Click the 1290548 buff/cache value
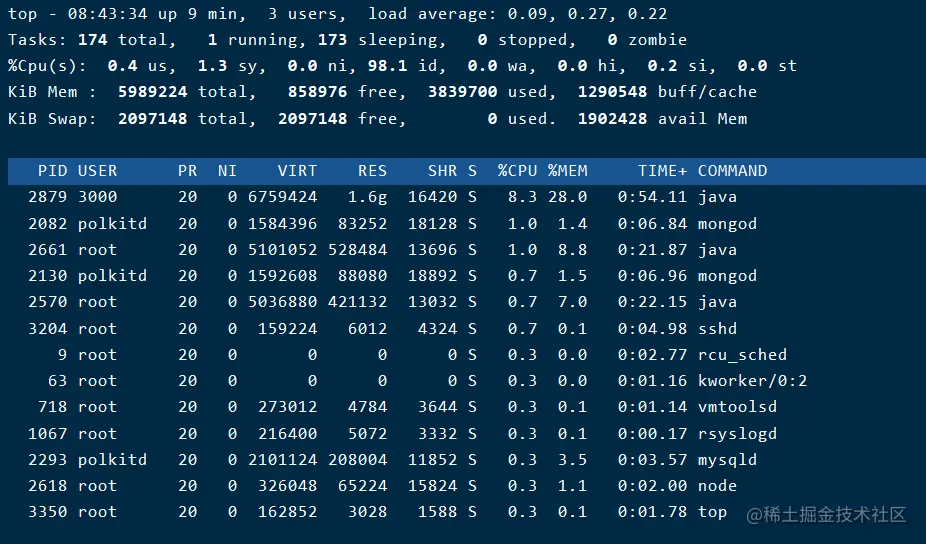Image resolution: width=926 pixels, height=544 pixels. pyautogui.click(x=612, y=92)
